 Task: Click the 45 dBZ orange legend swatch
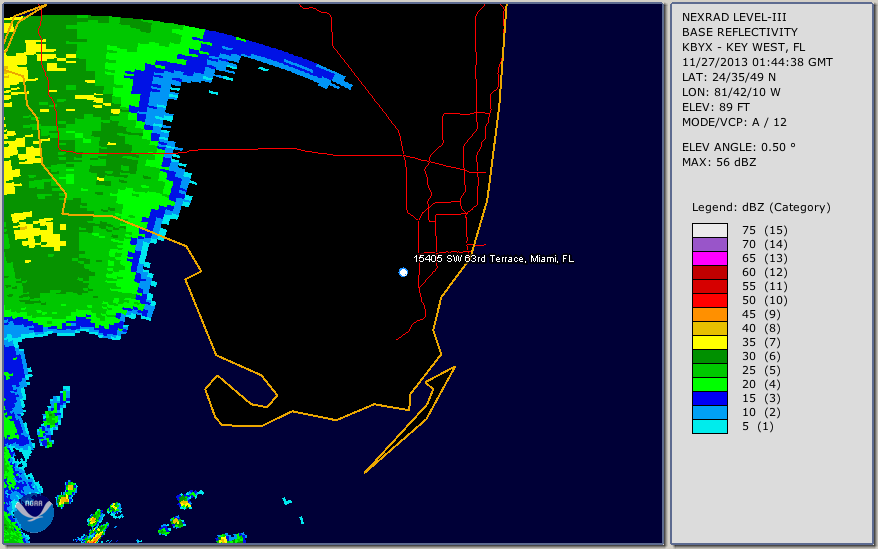(709, 314)
